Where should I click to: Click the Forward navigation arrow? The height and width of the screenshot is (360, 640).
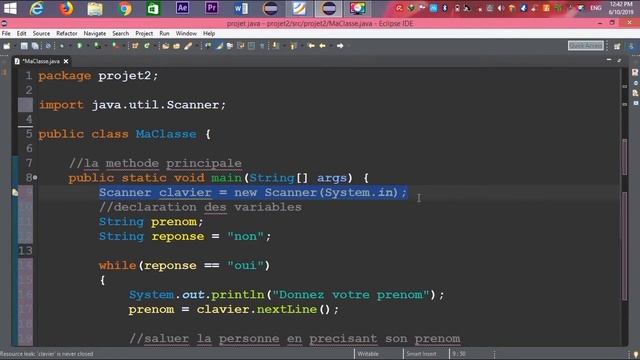point(340,46)
